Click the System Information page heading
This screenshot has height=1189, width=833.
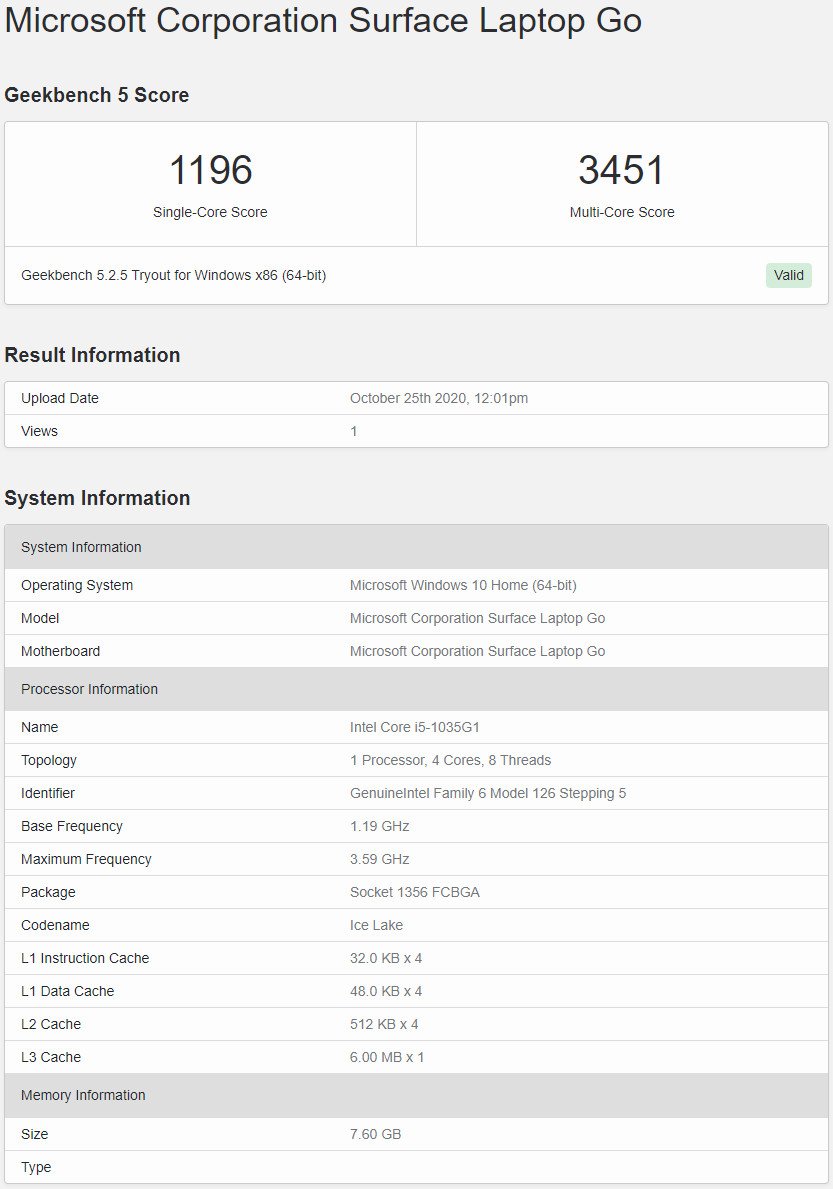point(97,498)
